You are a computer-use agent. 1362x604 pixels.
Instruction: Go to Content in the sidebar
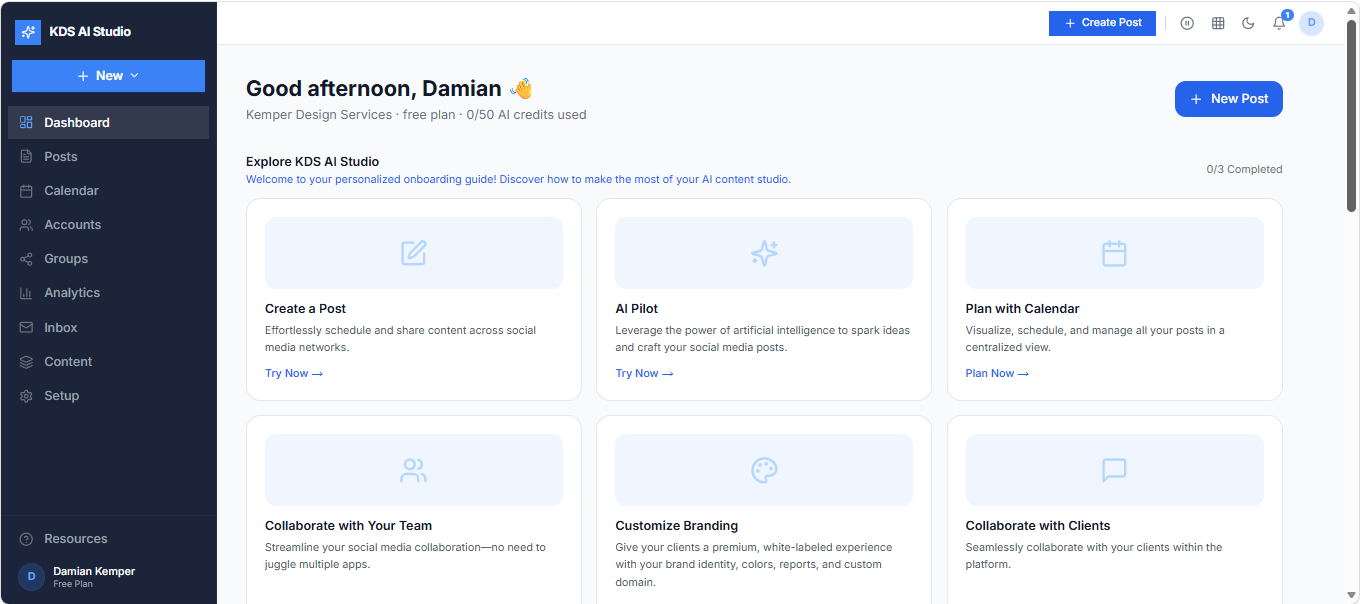tap(109, 362)
